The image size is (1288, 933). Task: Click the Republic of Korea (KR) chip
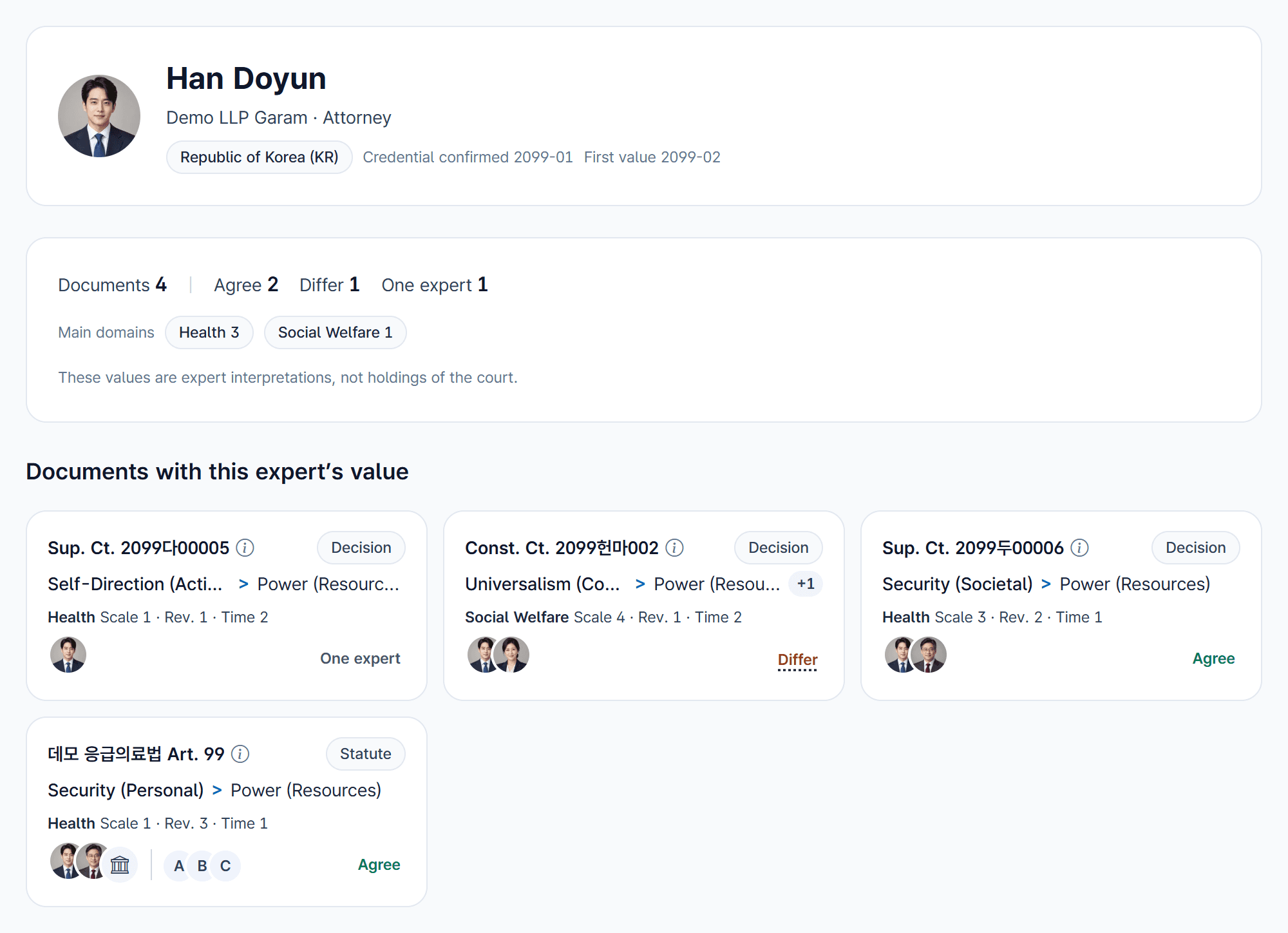tap(260, 157)
